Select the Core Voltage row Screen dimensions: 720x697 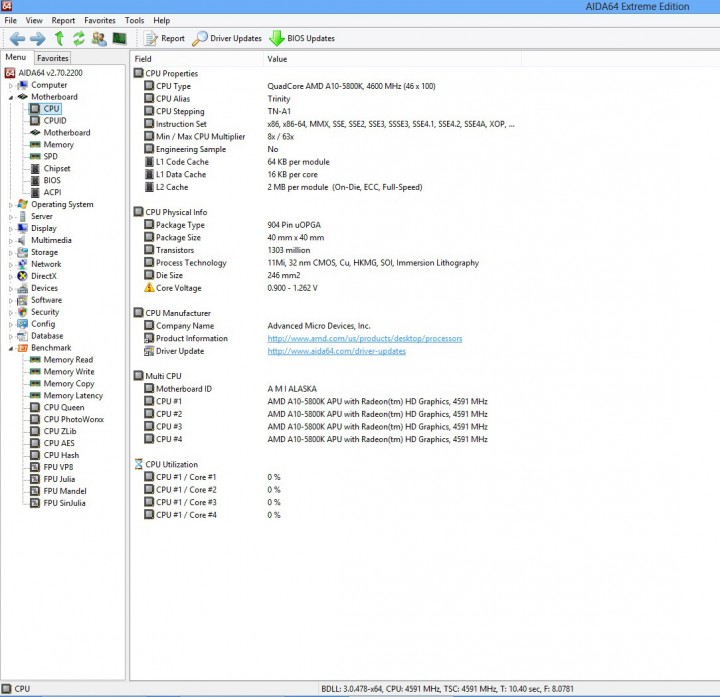(x=231, y=288)
